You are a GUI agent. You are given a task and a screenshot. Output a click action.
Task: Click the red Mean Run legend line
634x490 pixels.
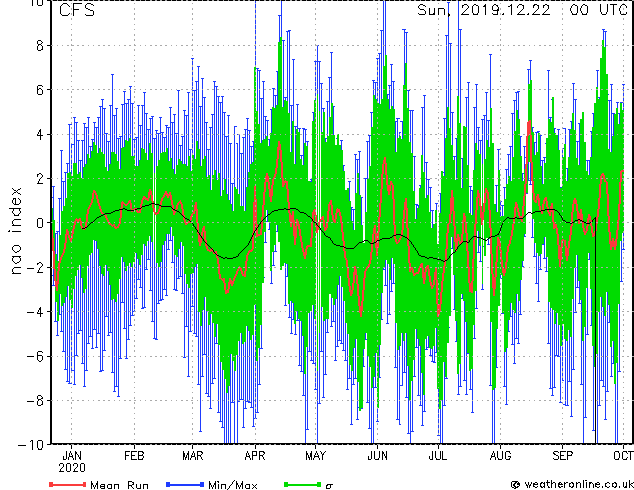68,484
